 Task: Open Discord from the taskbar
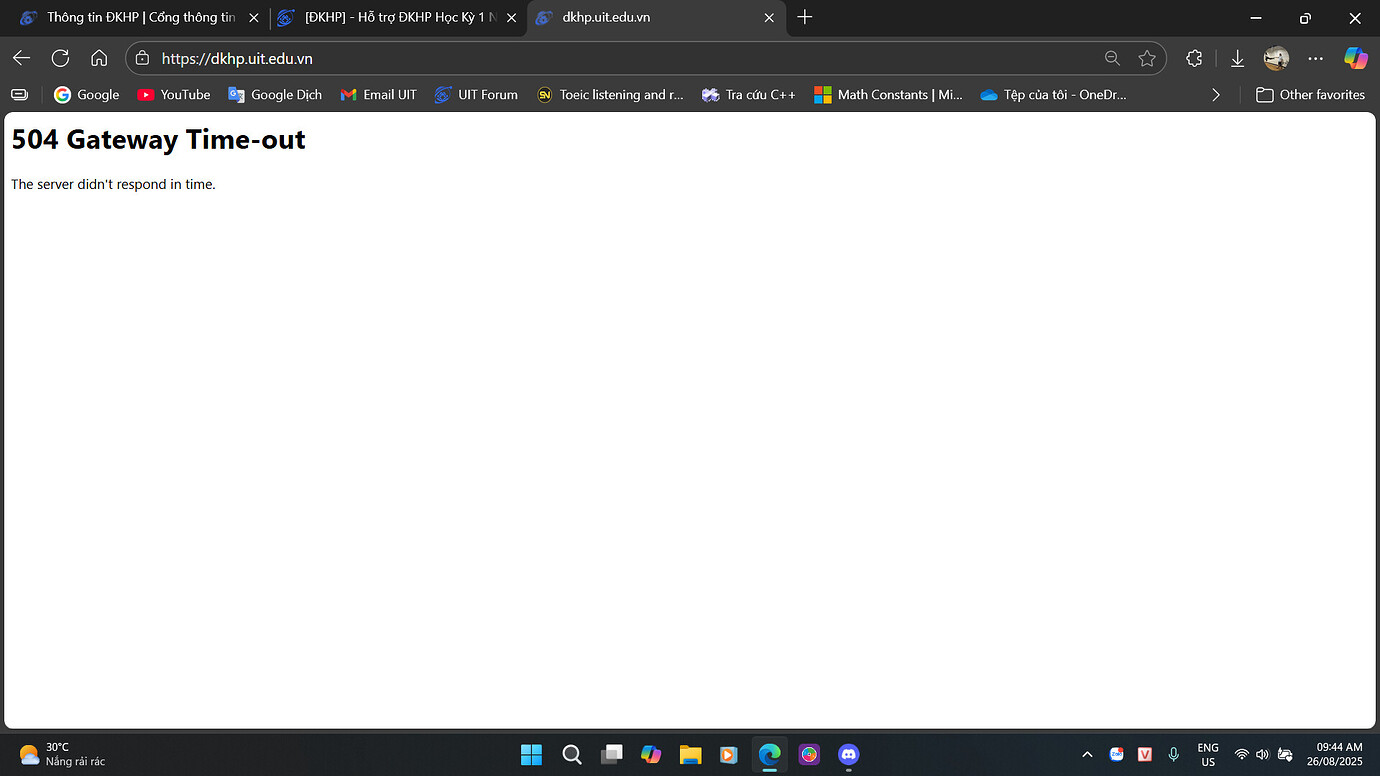[849, 754]
